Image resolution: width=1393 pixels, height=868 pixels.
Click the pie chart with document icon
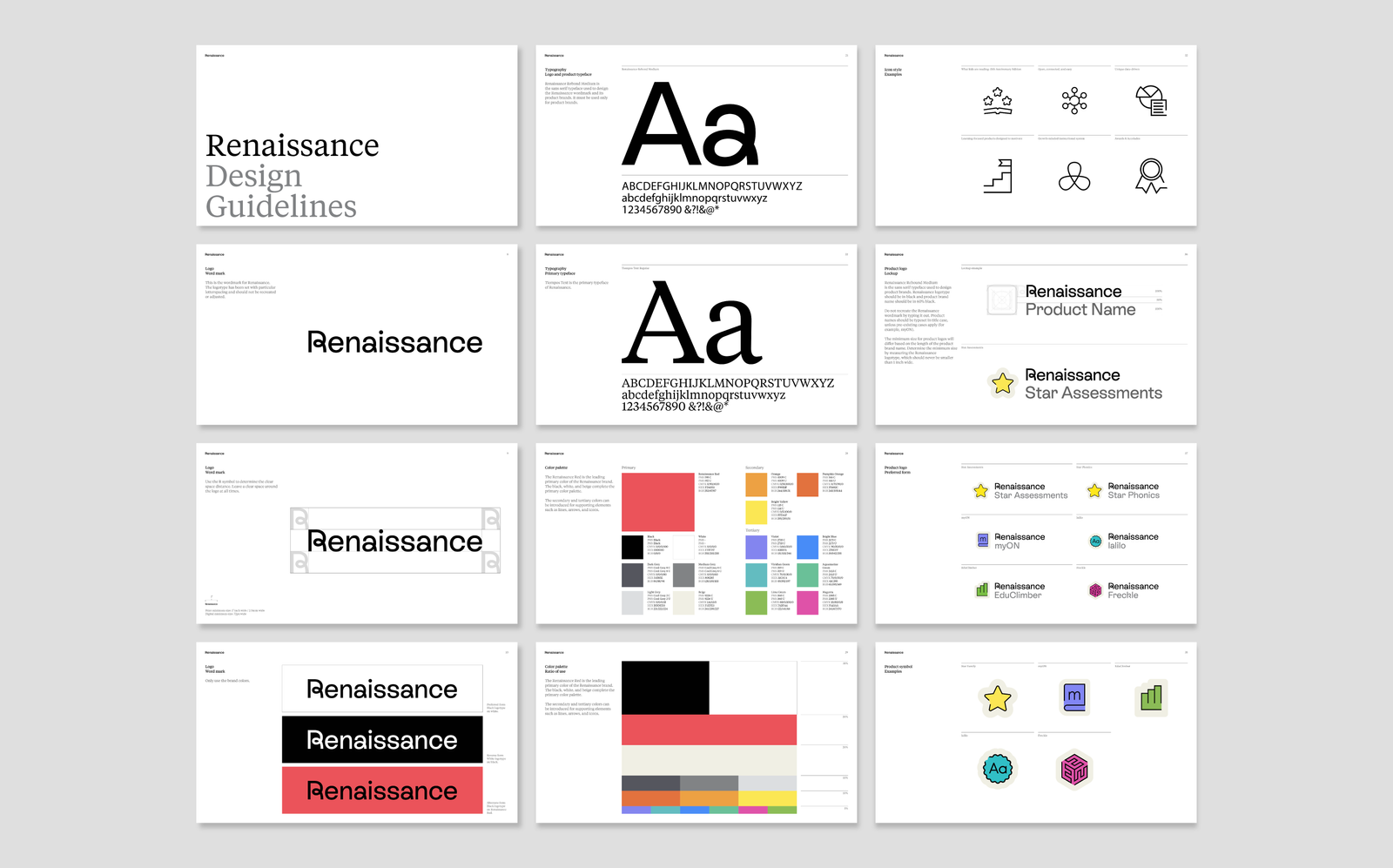click(x=1151, y=101)
